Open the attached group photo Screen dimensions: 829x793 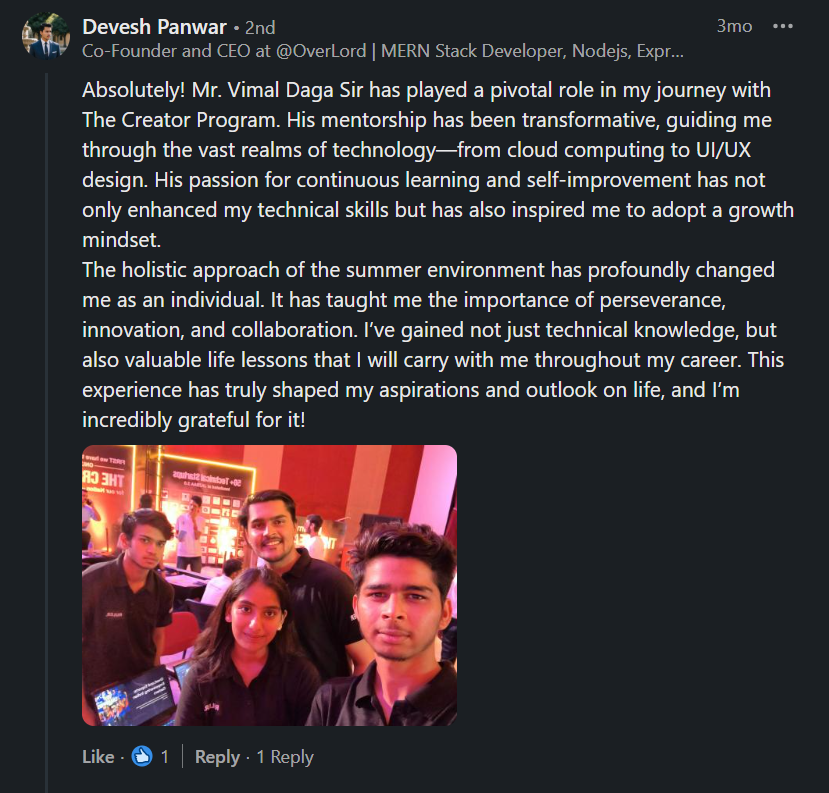click(269, 585)
